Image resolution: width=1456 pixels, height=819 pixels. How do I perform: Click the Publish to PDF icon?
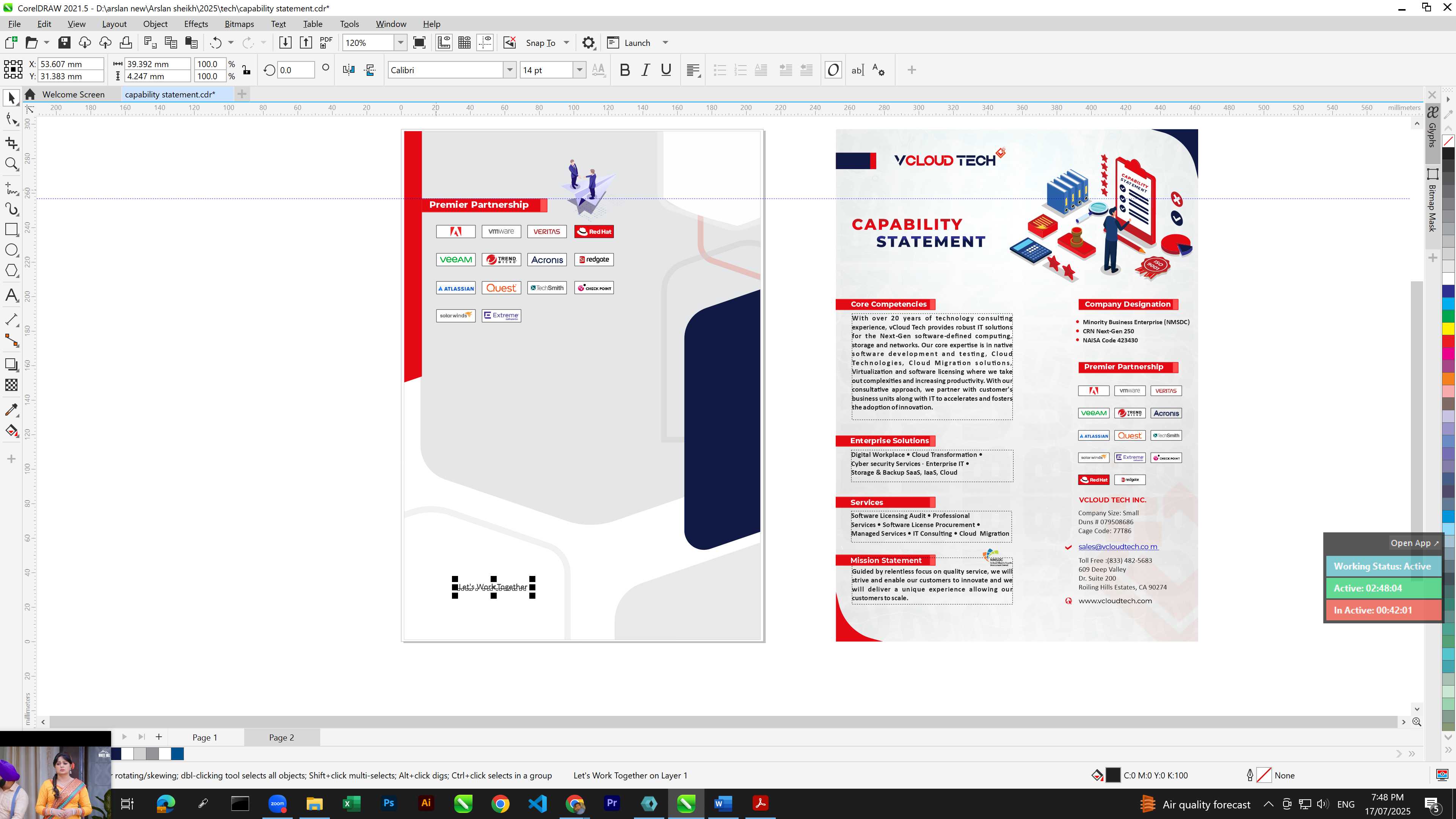[326, 42]
